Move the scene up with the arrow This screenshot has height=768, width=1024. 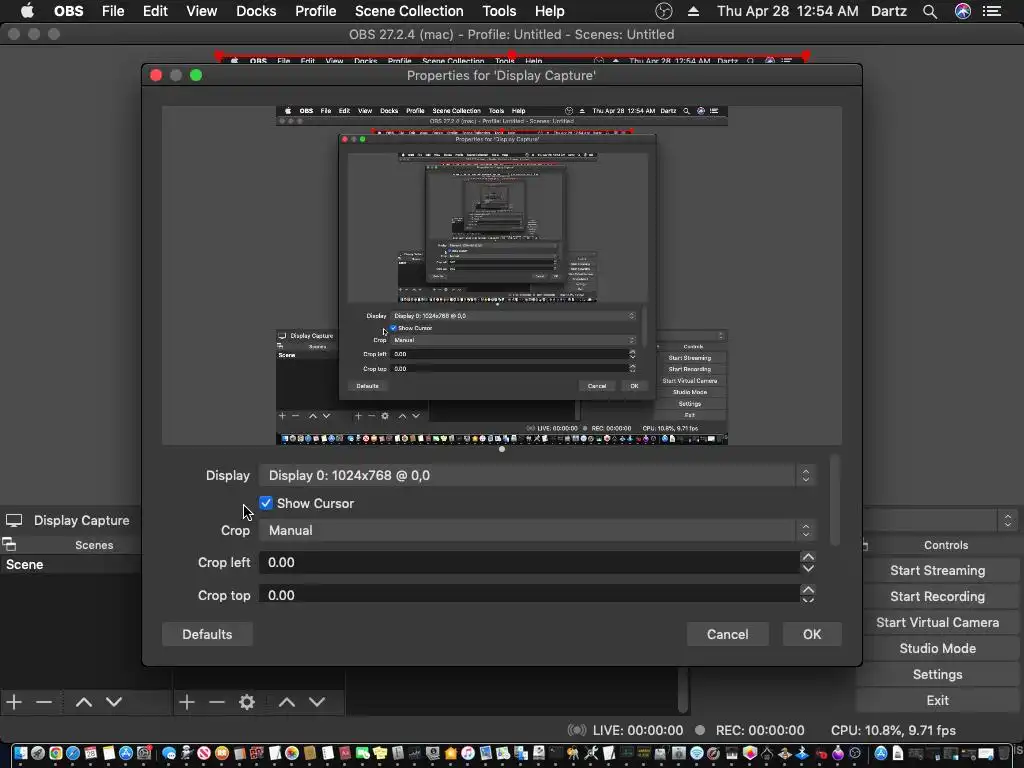pyautogui.click(x=84, y=702)
